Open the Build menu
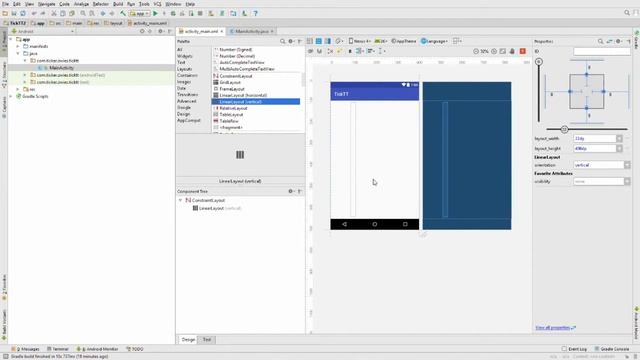Viewport: 640px width, 360px height. (x=118, y=4)
